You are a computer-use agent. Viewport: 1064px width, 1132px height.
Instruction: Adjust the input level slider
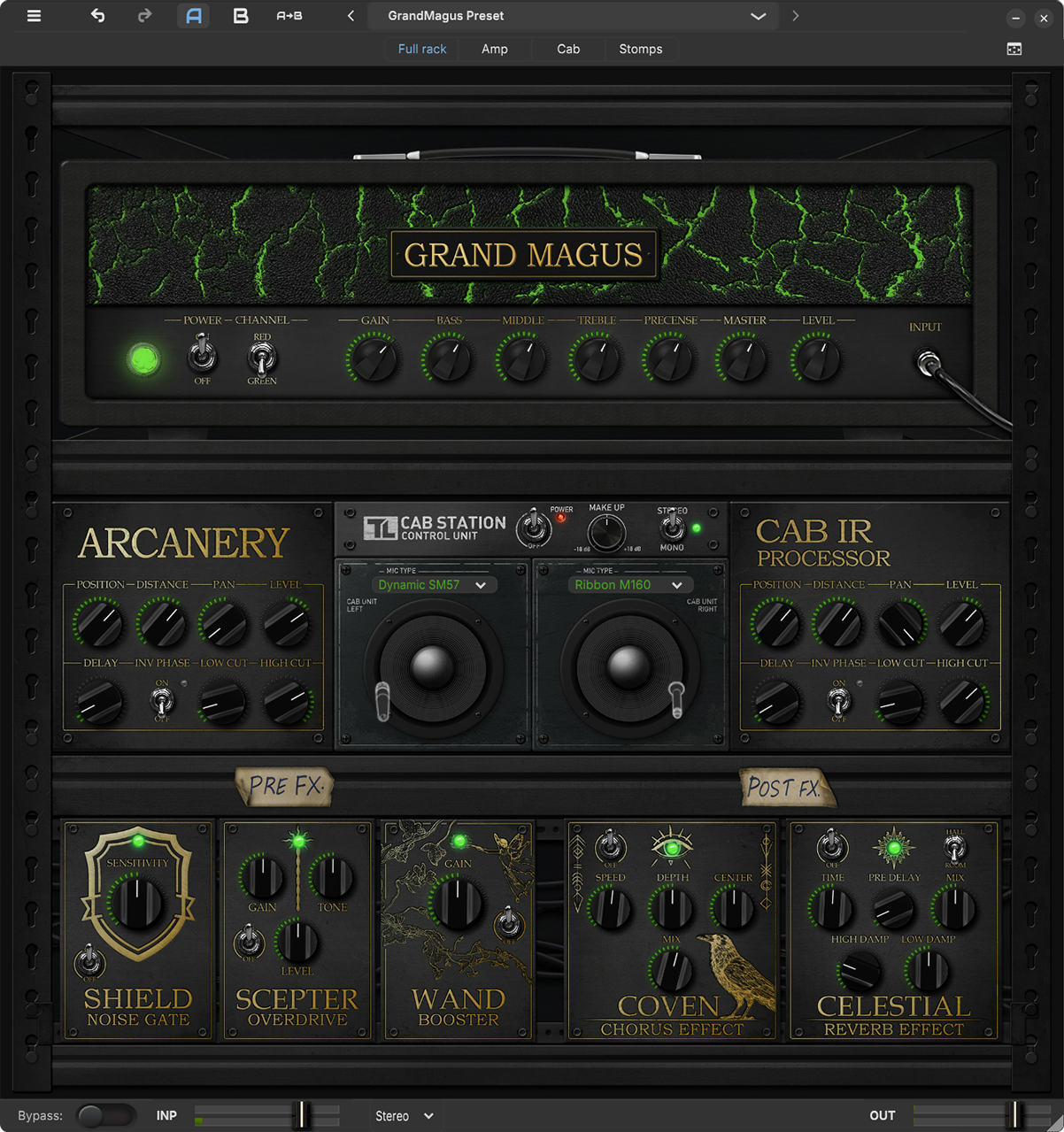[301, 1115]
